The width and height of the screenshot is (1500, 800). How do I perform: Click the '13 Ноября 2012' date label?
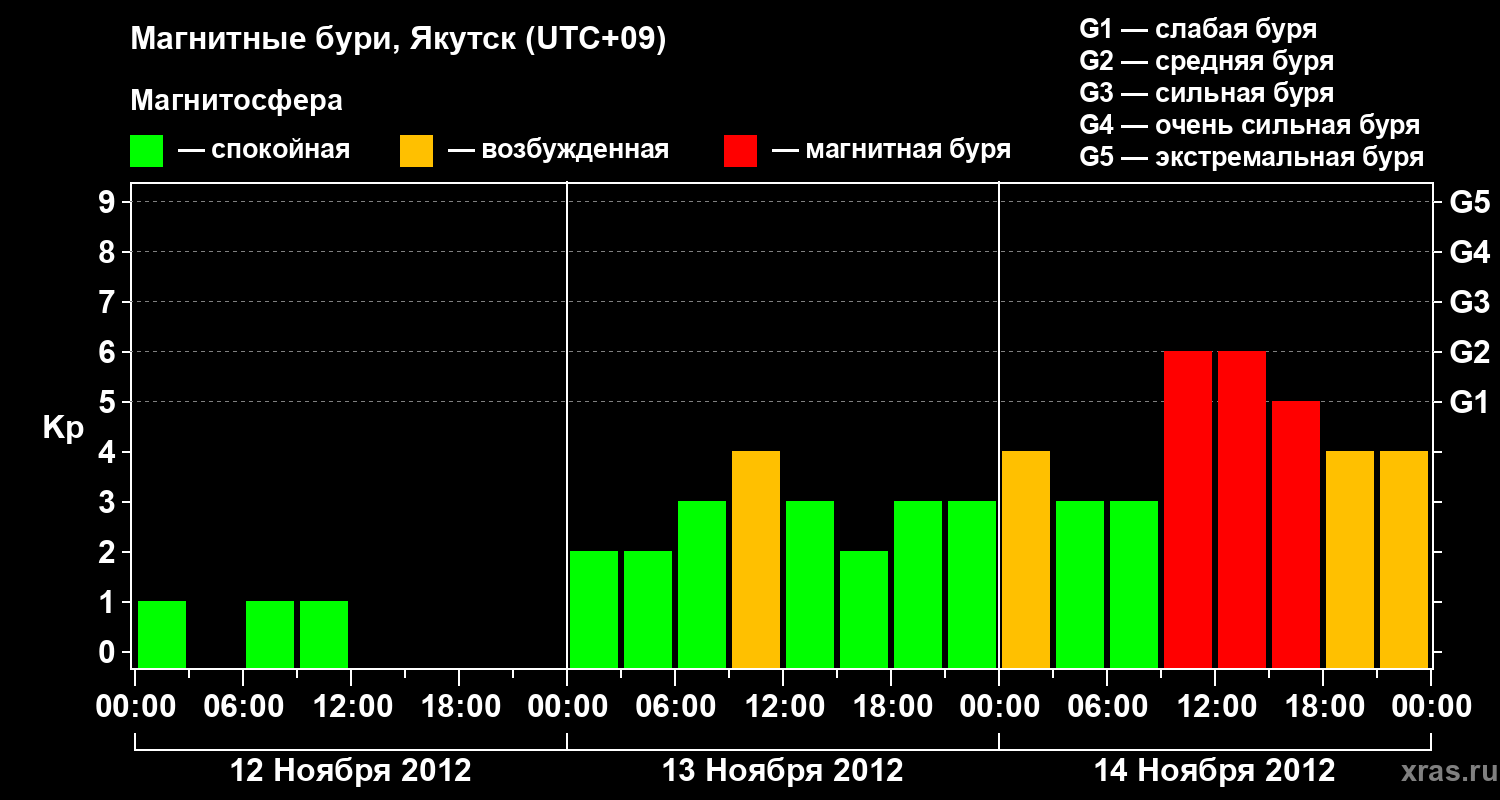(783, 771)
